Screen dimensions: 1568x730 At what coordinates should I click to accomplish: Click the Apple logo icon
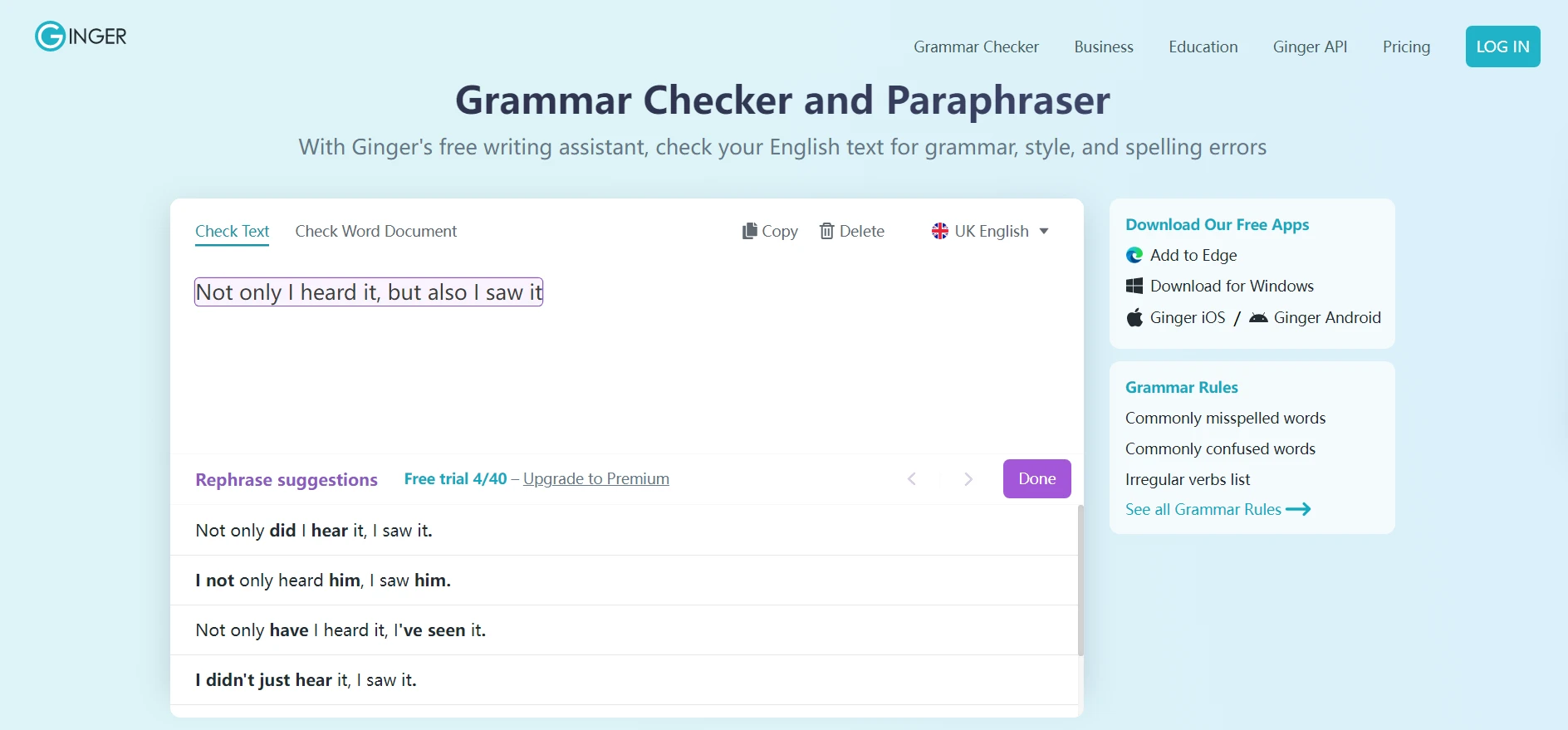click(1134, 317)
